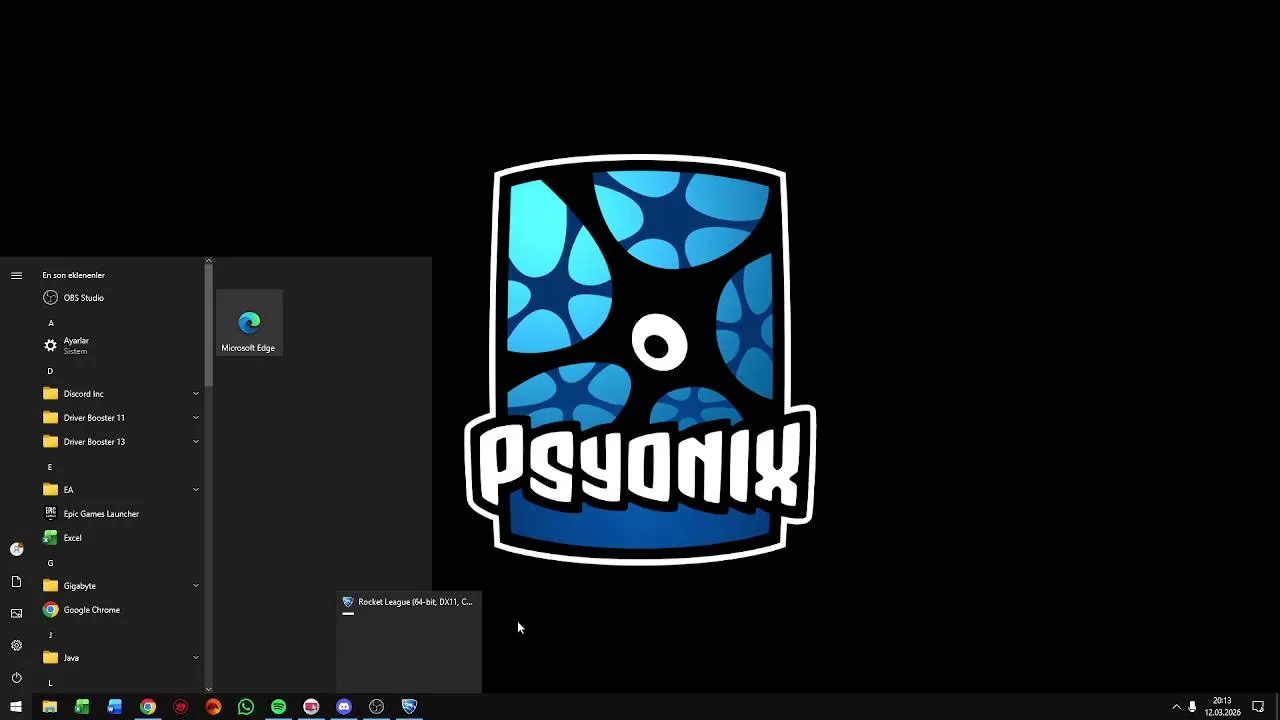Click the Rocket League (64-bit, DX11) preview title
Image resolution: width=1280 pixels, height=720 pixels.
[x=415, y=602]
